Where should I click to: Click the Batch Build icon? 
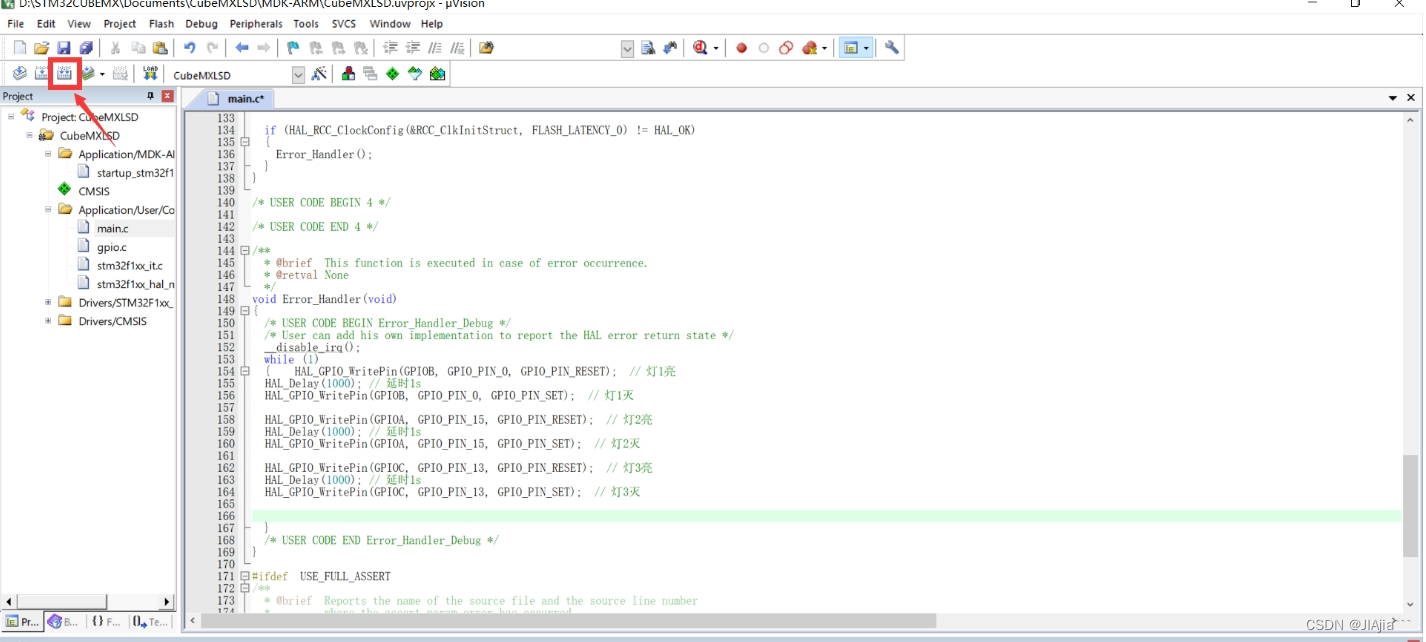click(x=88, y=74)
